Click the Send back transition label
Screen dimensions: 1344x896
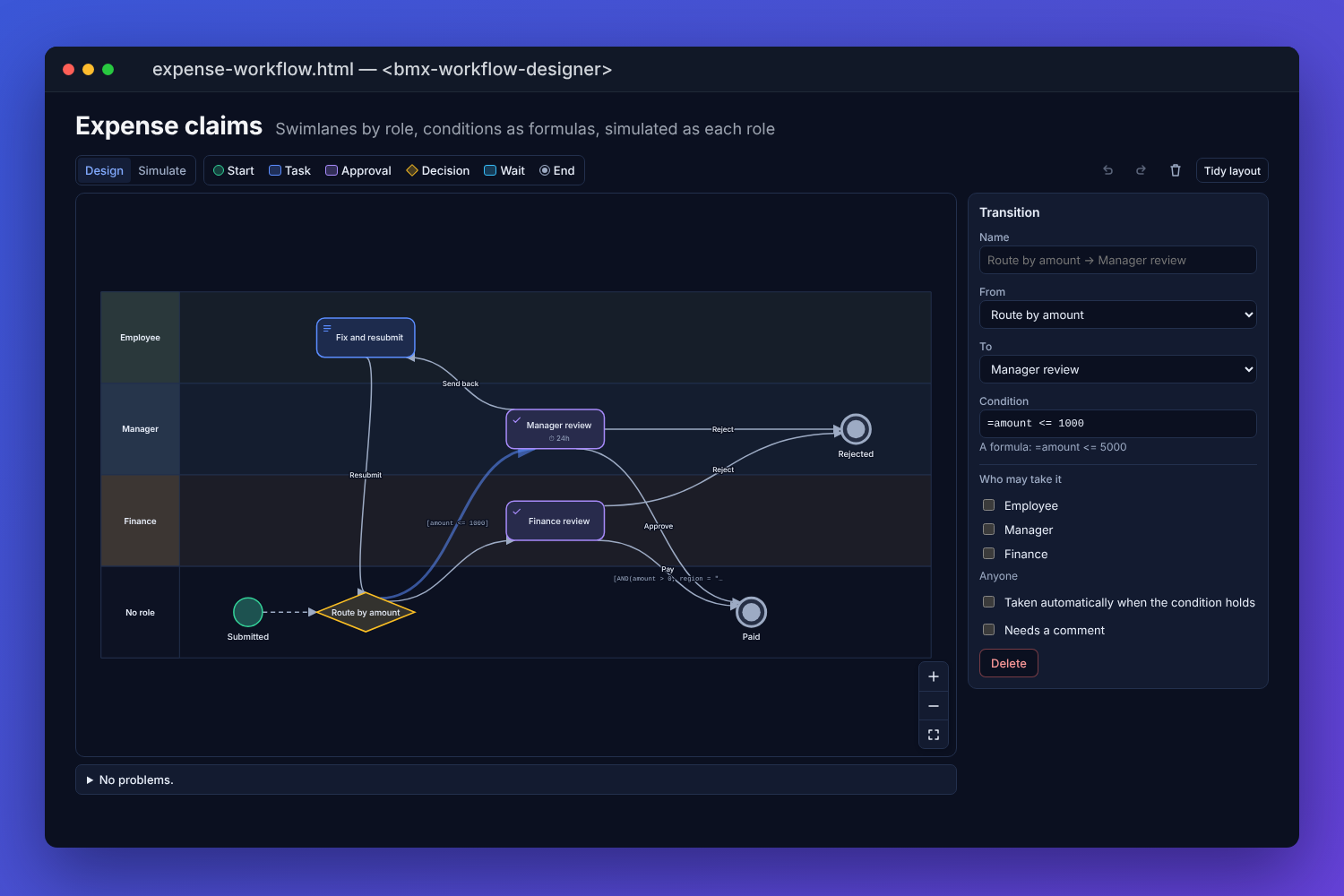(461, 383)
